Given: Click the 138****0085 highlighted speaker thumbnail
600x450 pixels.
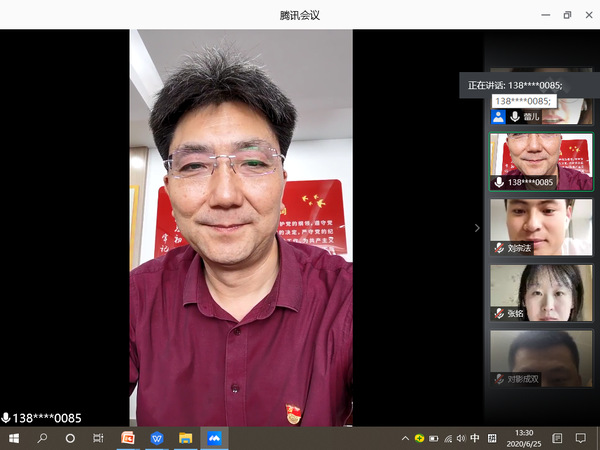Looking at the screenshot, I should (x=541, y=160).
